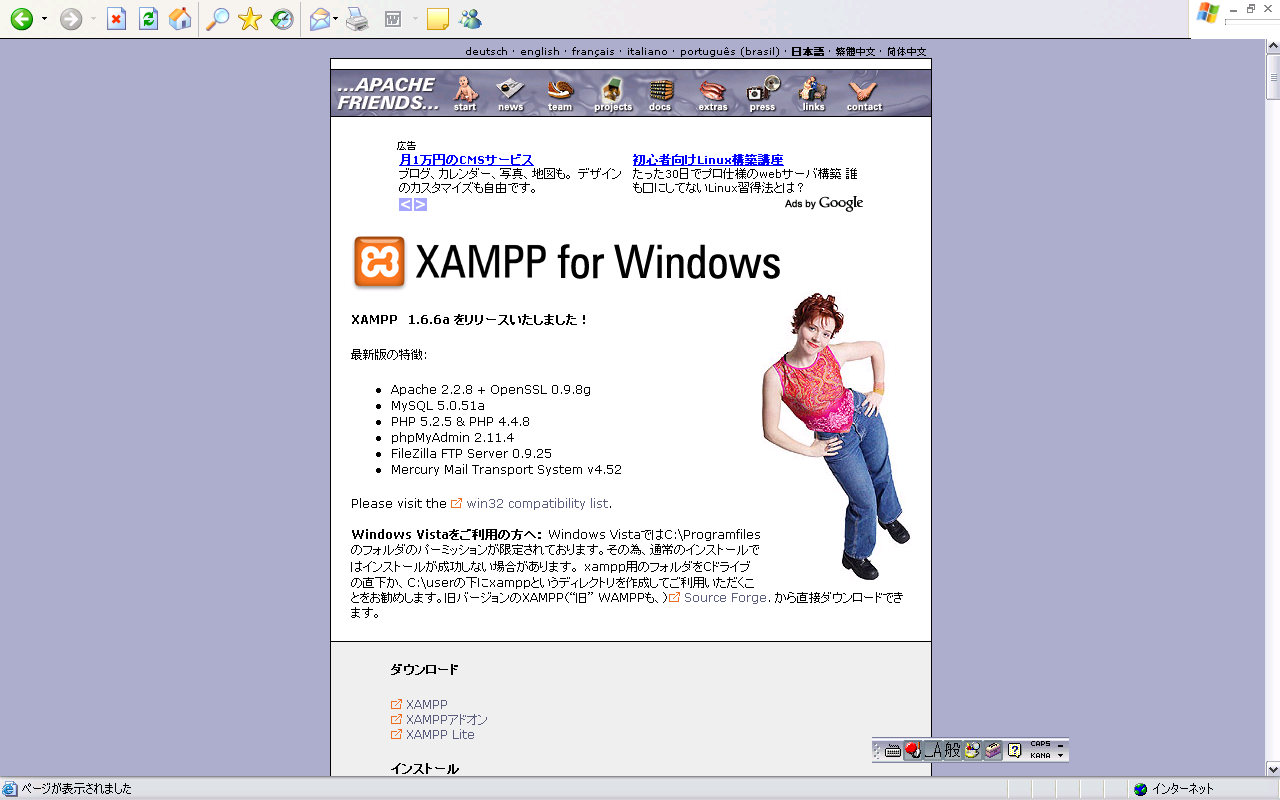The width and height of the screenshot is (1280, 800).
Task: Minimize the language bar with the dash button
Action: (x=1061, y=744)
